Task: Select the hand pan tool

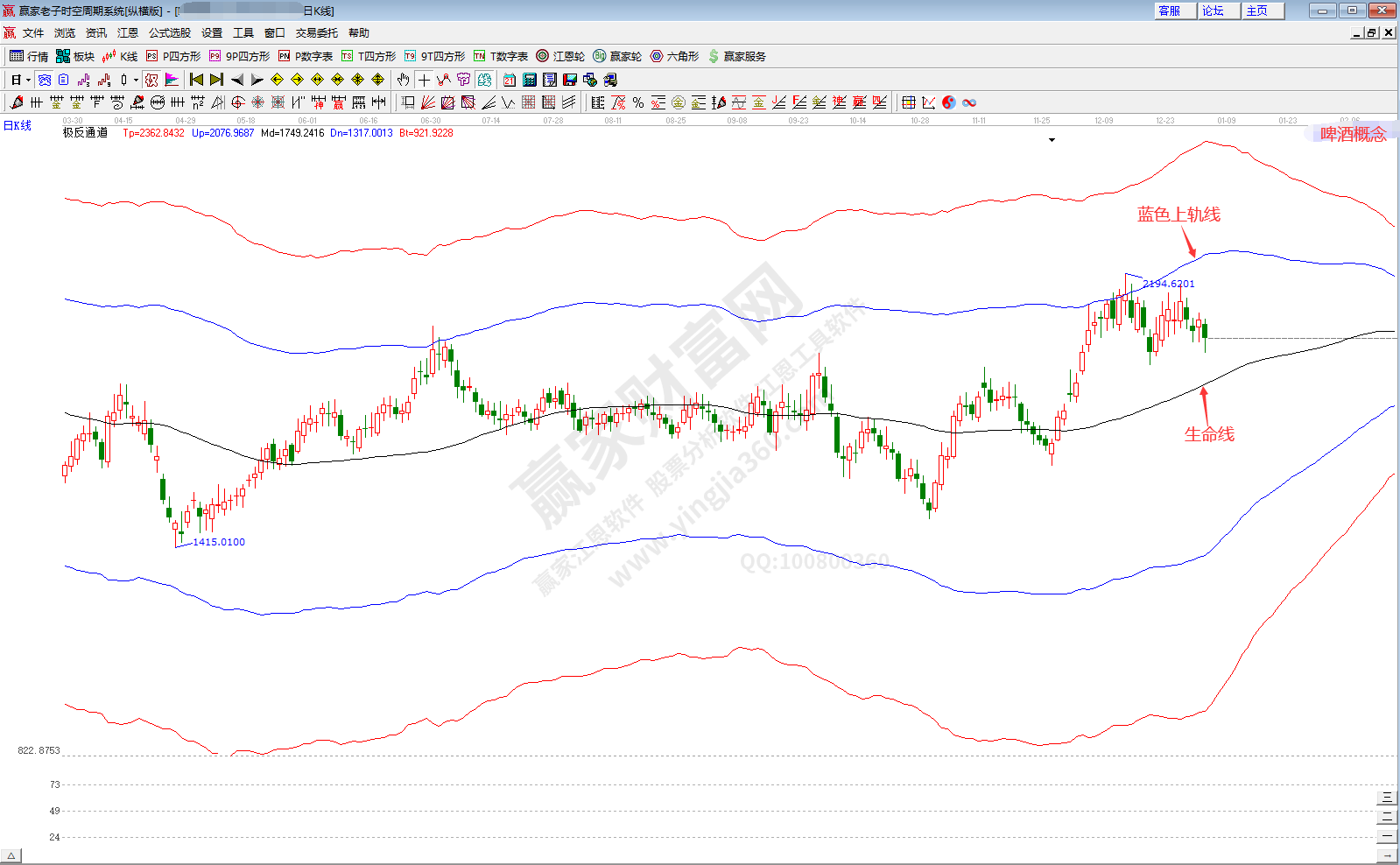Action: point(403,80)
